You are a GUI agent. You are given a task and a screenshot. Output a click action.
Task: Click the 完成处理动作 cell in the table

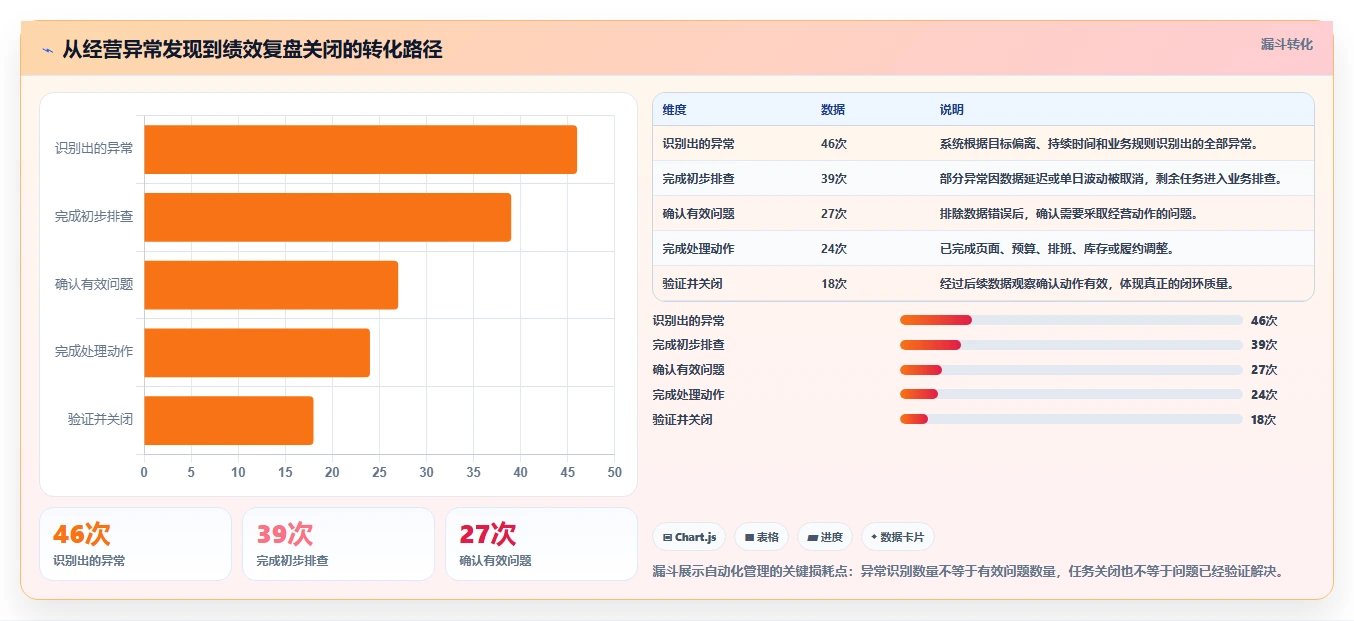(x=698, y=249)
